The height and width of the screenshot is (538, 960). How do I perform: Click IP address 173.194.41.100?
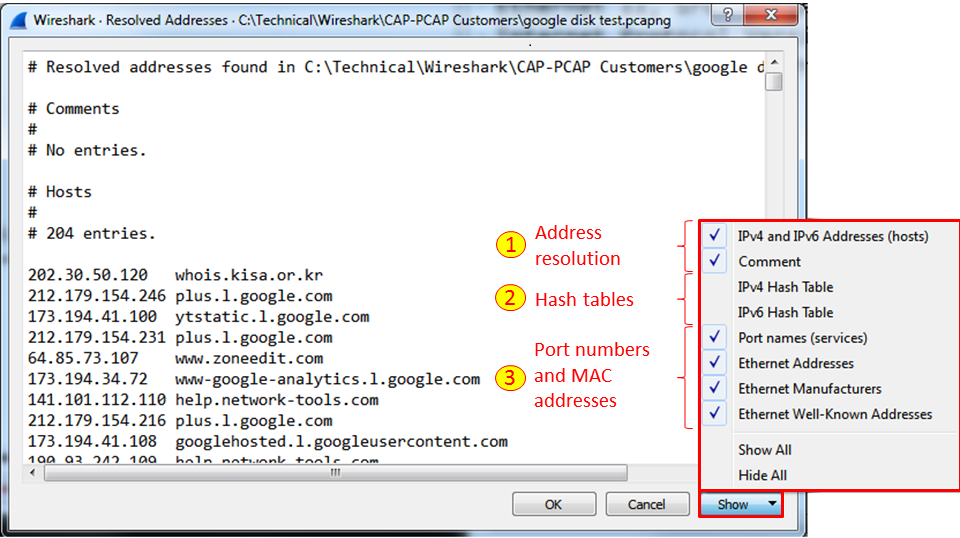coord(92,317)
